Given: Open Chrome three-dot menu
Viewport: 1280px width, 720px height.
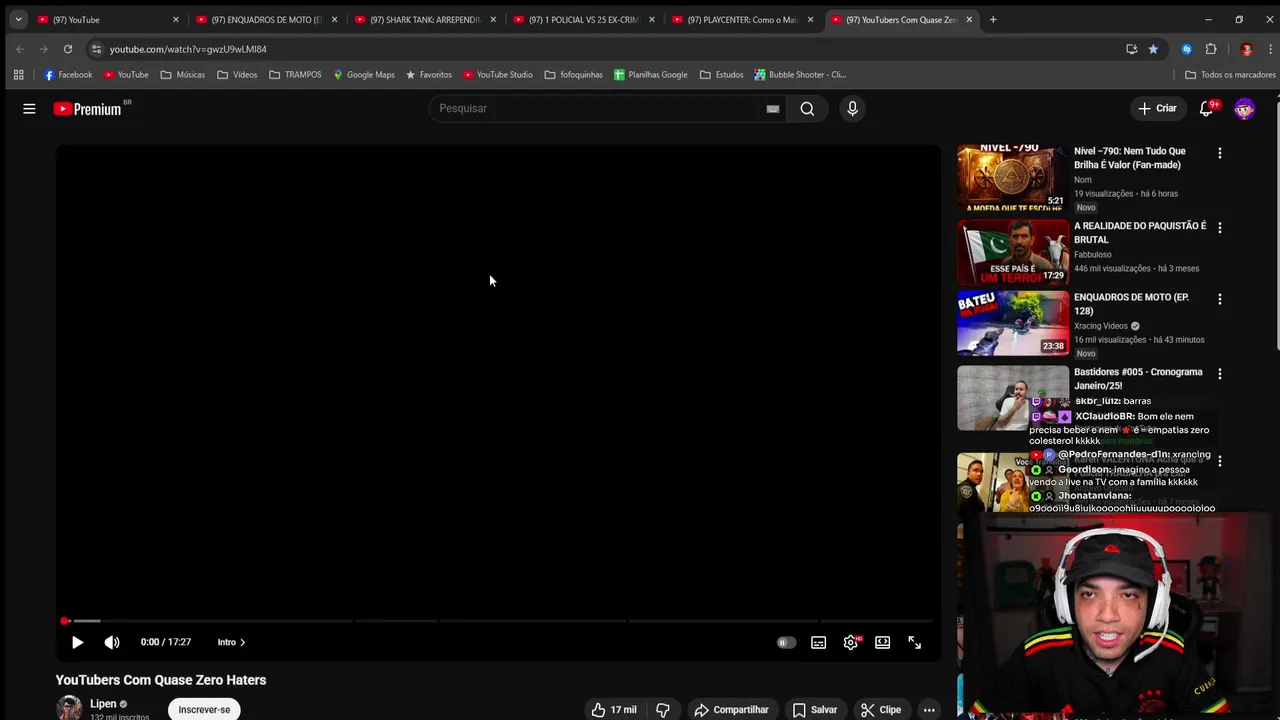Looking at the screenshot, I should click(x=1270, y=49).
